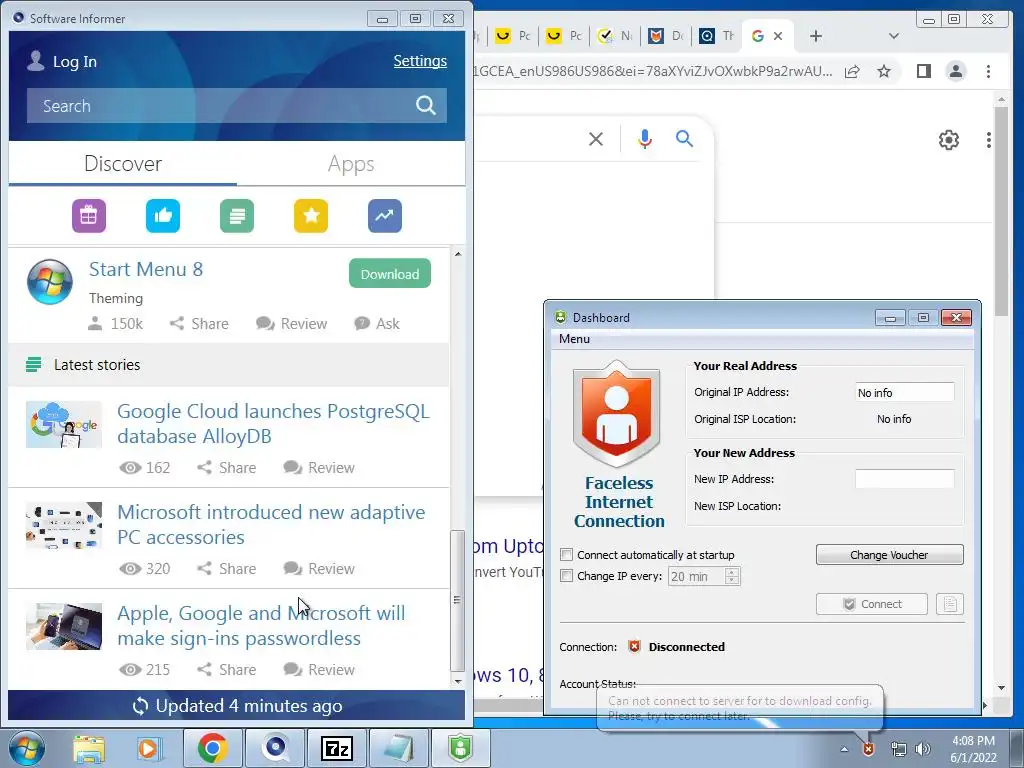The width and height of the screenshot is (1024, 768).
Task: Open Start Menu 8 title link
Action: [x=146, y=269]
